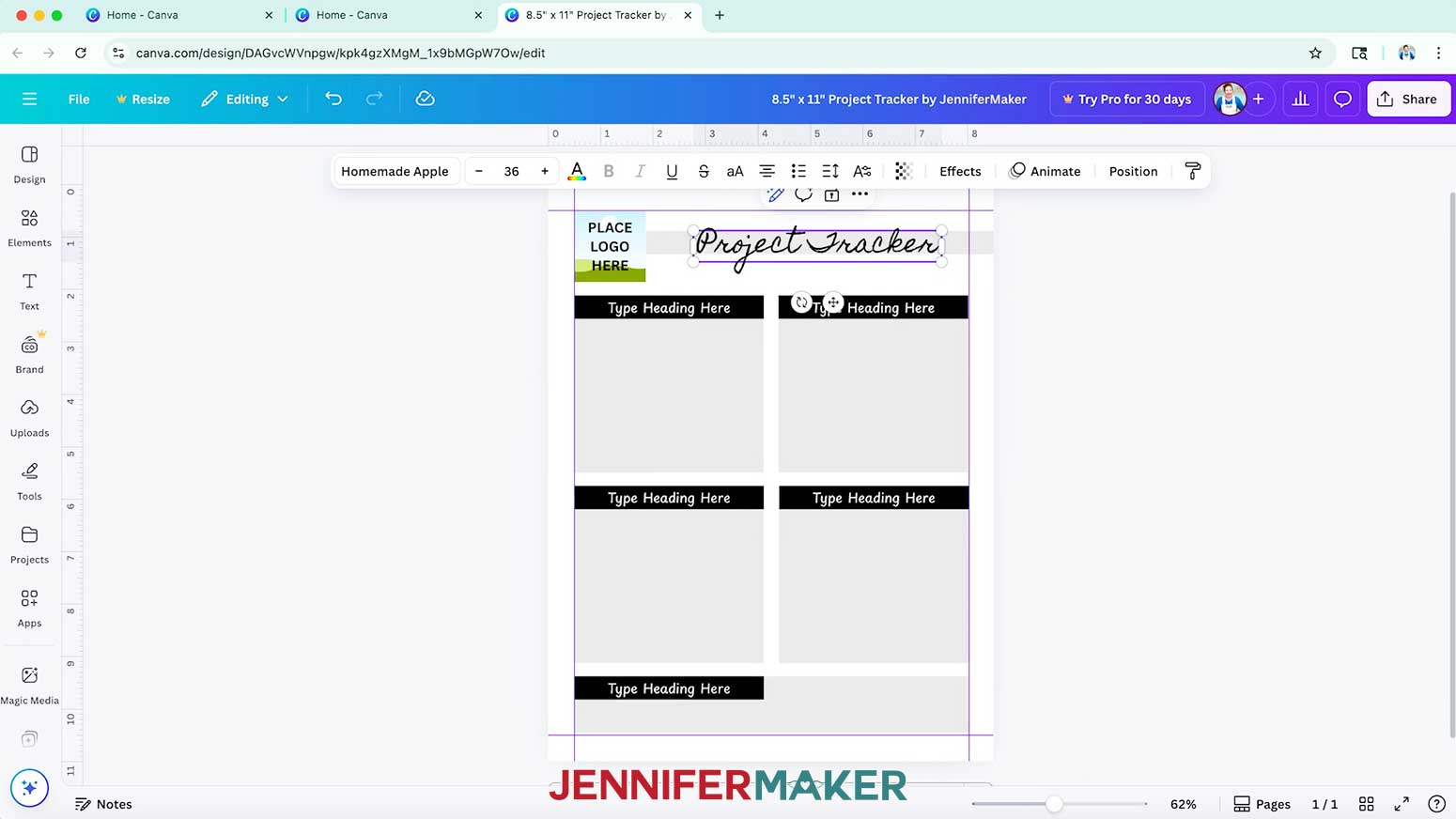The height and width of the screenshot is (819, 1456).
Task: Open the grid view of pages
Action: (1367, 804)
